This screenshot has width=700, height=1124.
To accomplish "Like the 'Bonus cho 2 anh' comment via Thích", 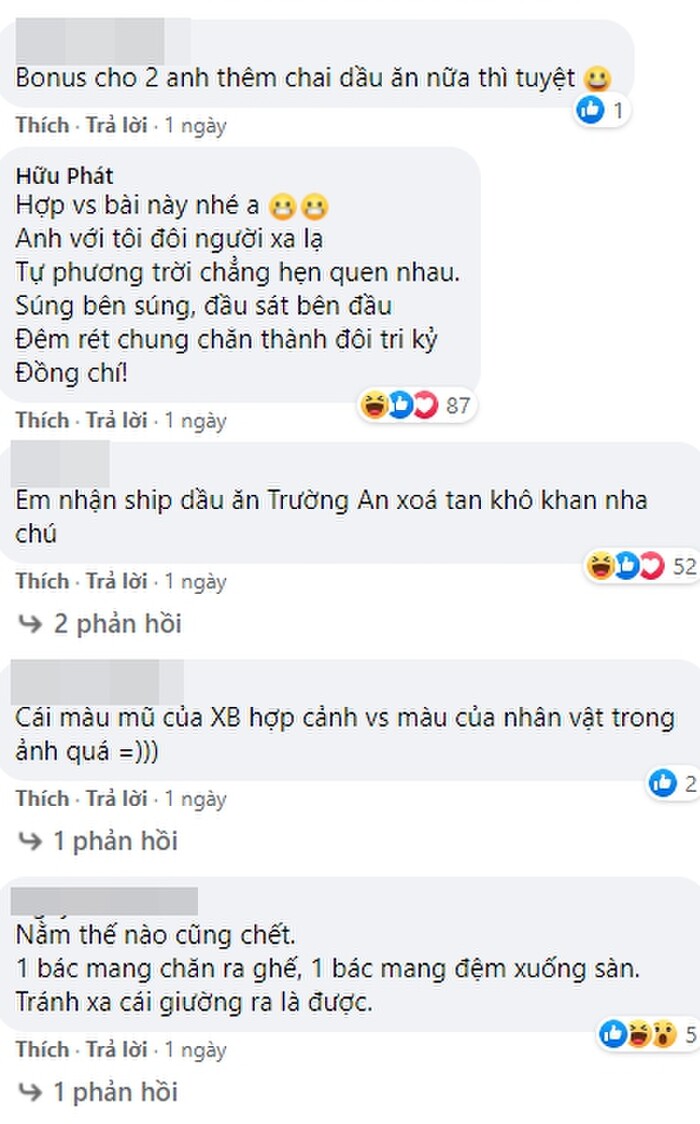I will pos(42,126).
